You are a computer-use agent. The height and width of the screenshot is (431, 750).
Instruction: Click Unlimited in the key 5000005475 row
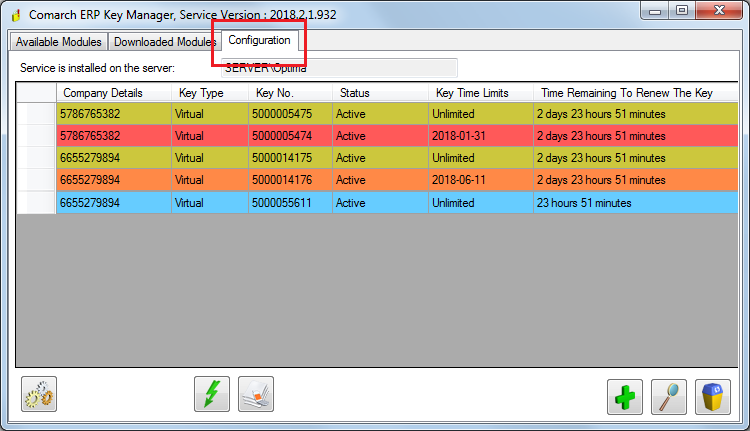tap(481, 114)
